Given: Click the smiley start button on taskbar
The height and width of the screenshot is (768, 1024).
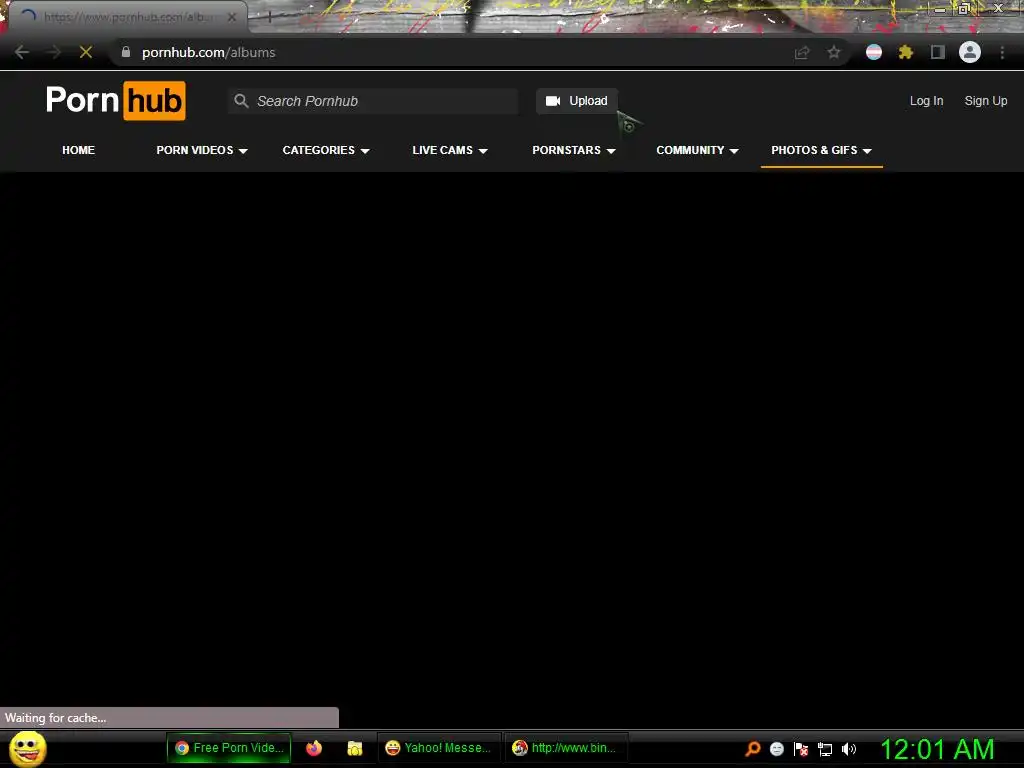Looking at the screenshot, I should point(27,748).
